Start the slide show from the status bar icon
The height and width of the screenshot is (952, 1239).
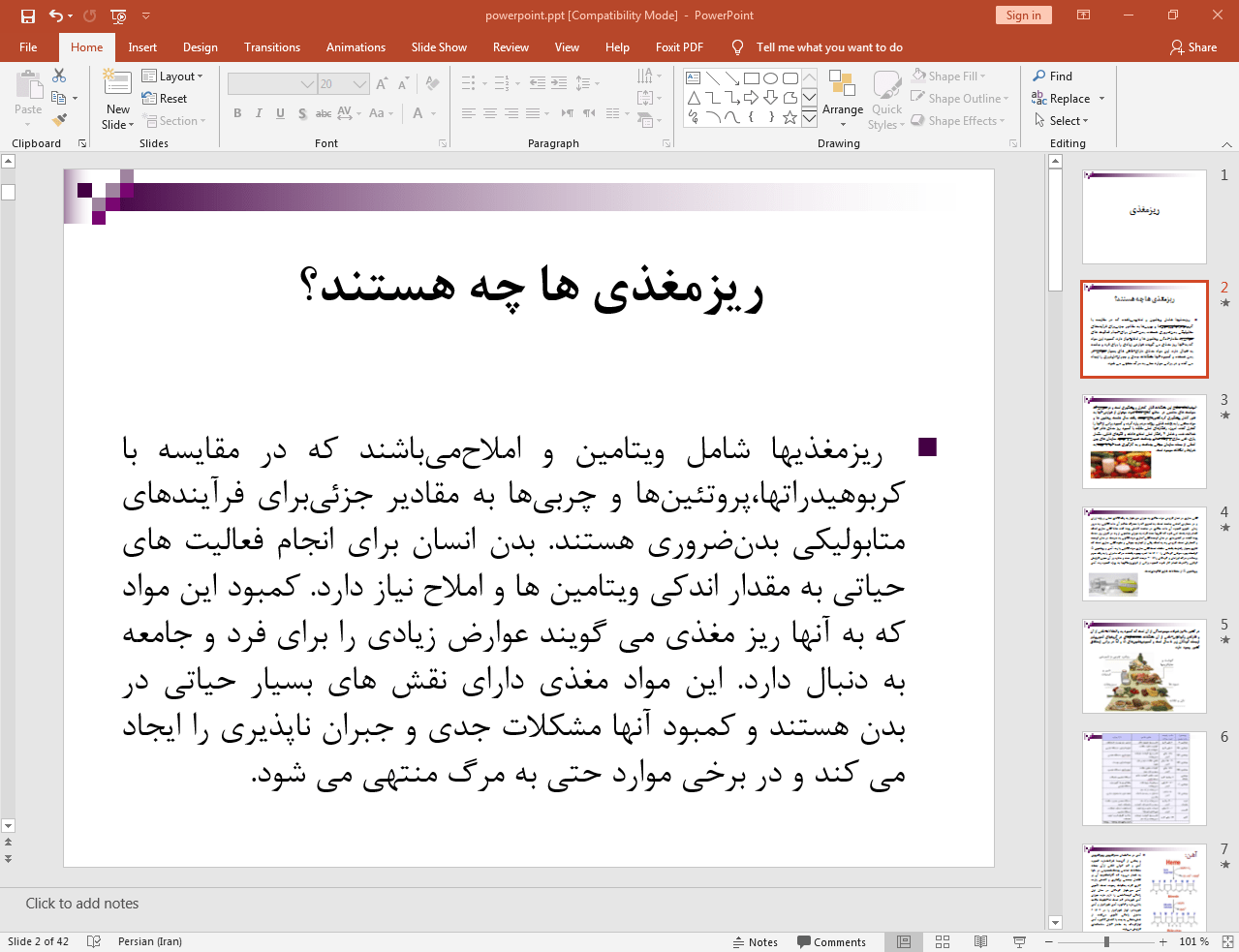(1019, 941)
